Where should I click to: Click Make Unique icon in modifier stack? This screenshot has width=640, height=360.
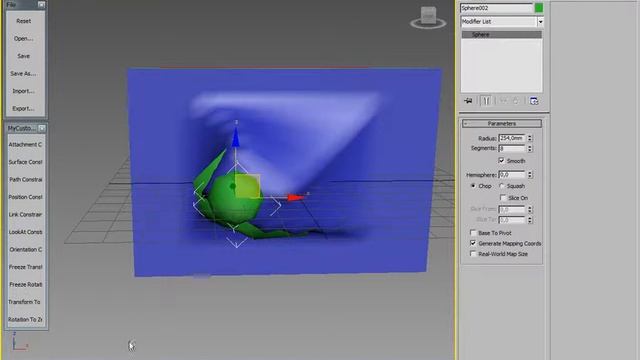pyautogui.click(x=503, y=101)
